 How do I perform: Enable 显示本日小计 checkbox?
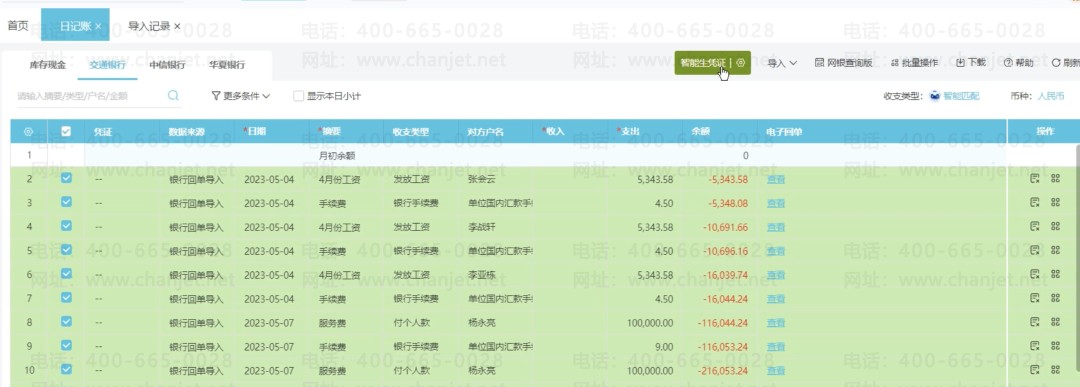point(298,96)
